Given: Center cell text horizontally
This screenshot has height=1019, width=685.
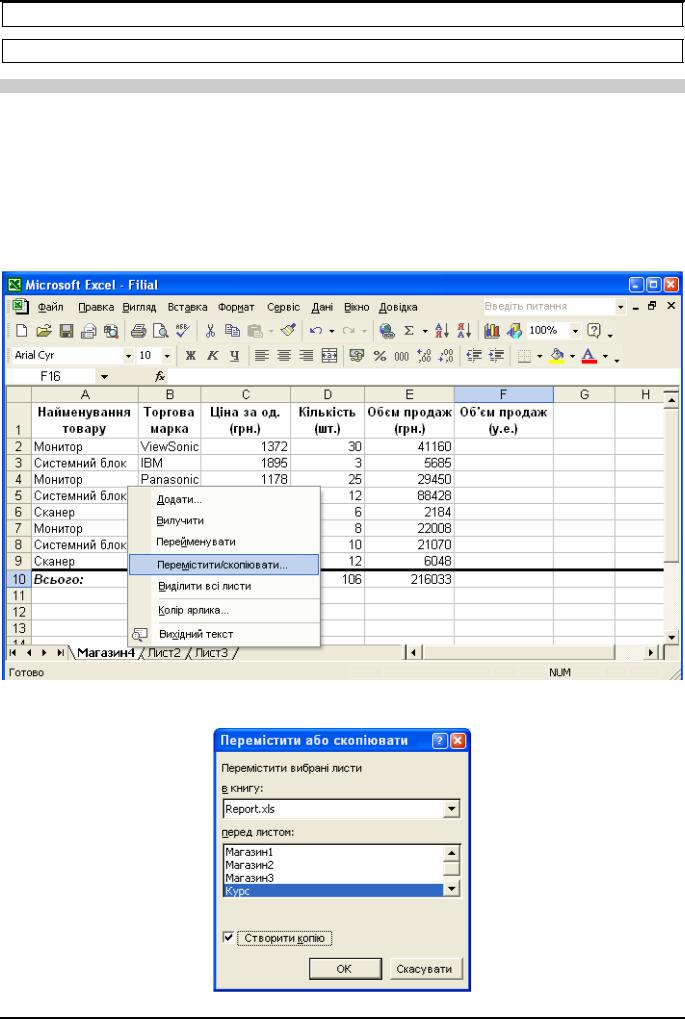Looking at the screenshot, I should pos(284,355).
